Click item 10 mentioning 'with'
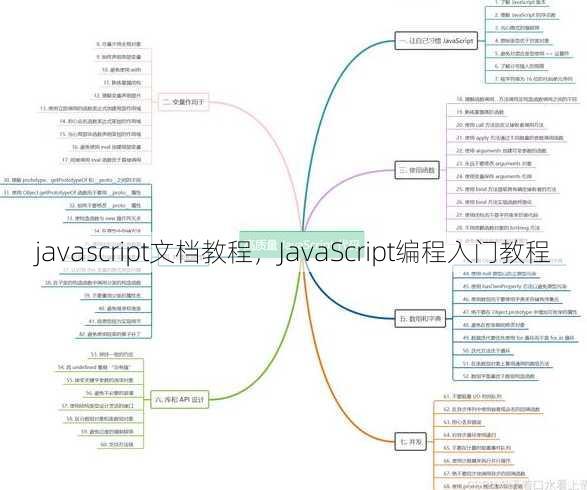Screen dimensions: 587x490 click(x=122, y=70)
